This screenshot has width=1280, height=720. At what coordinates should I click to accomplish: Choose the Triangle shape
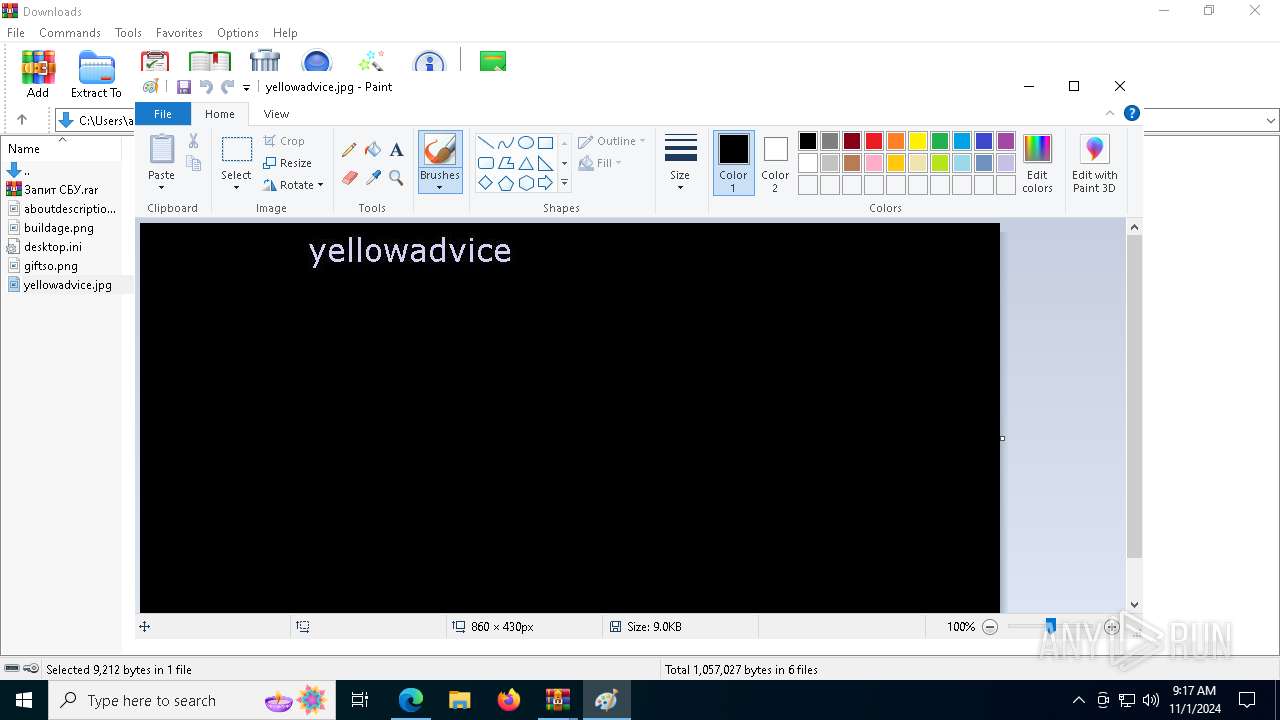[525, 163]
